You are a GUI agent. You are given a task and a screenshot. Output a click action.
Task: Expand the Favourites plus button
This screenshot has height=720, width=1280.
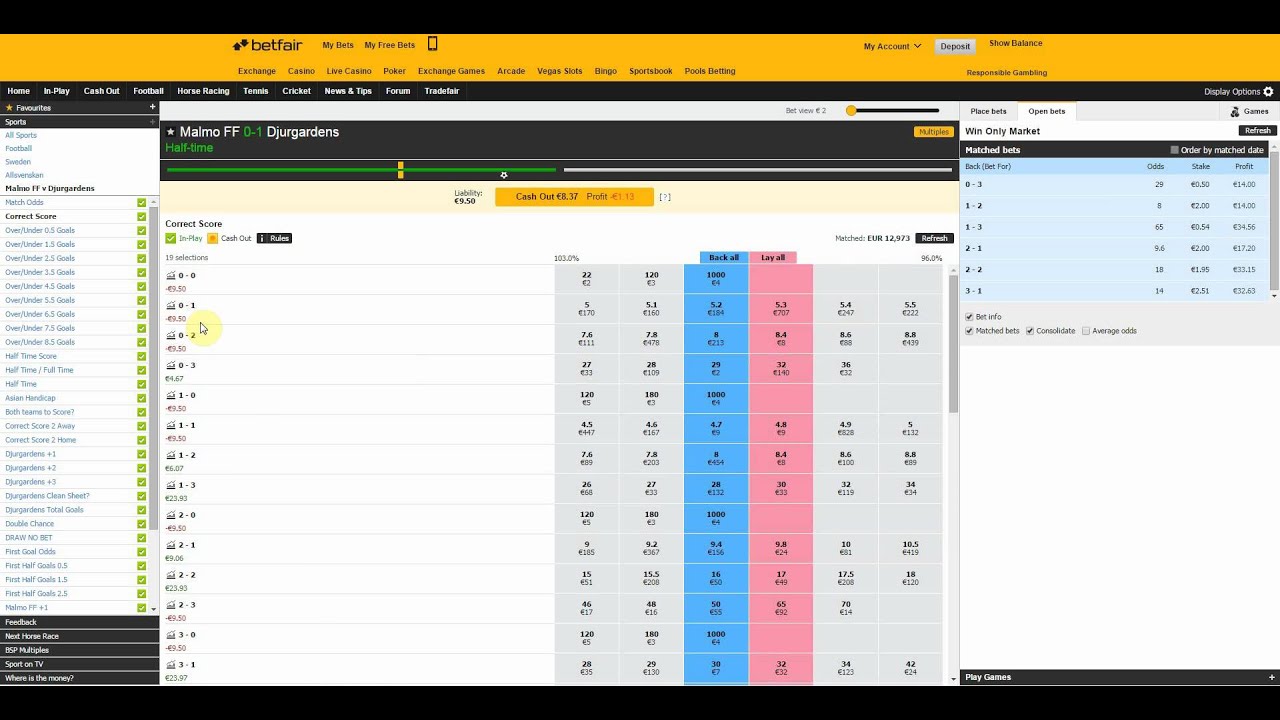click(153, 107)
